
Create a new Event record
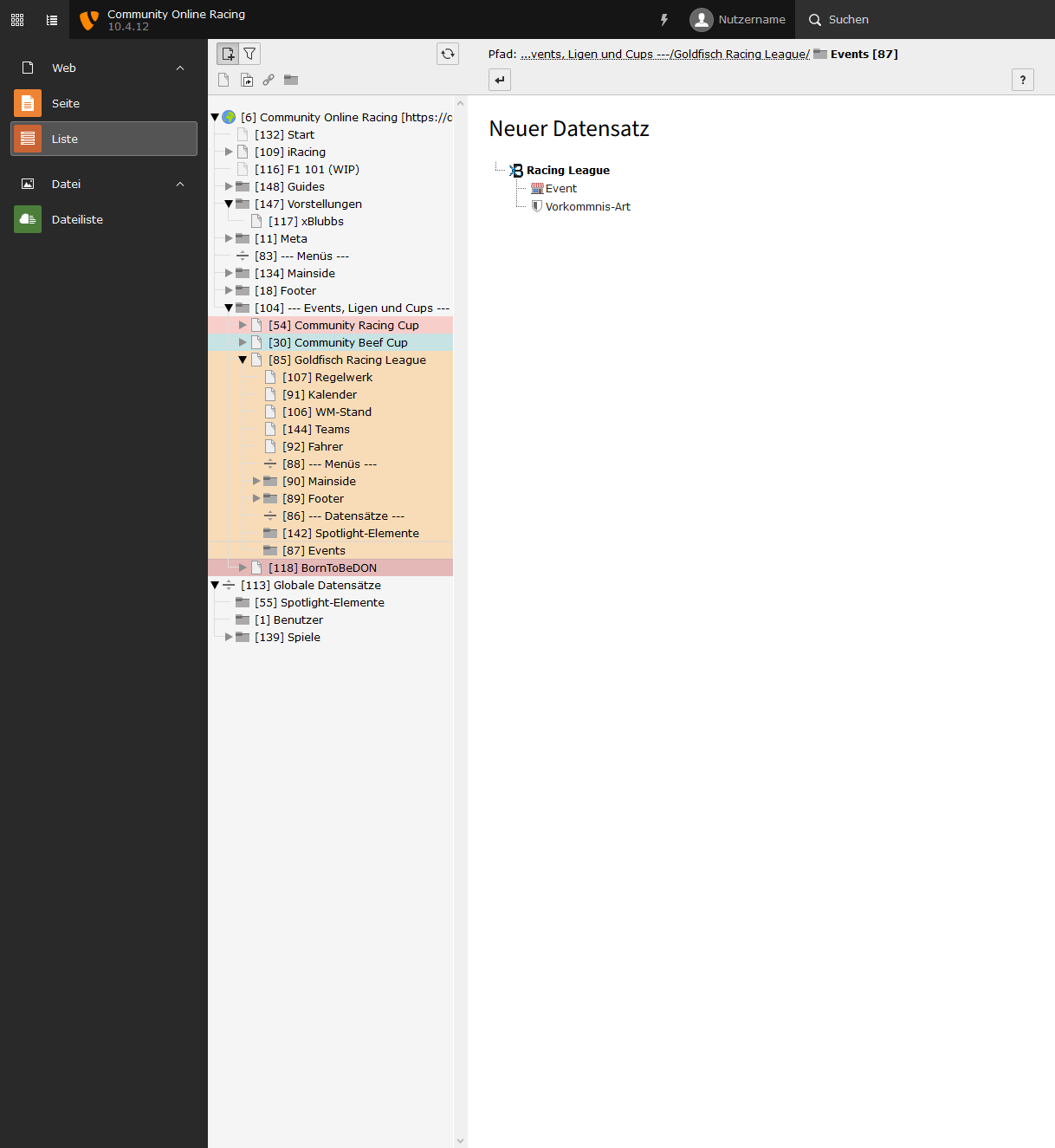(x=561, y=189)
